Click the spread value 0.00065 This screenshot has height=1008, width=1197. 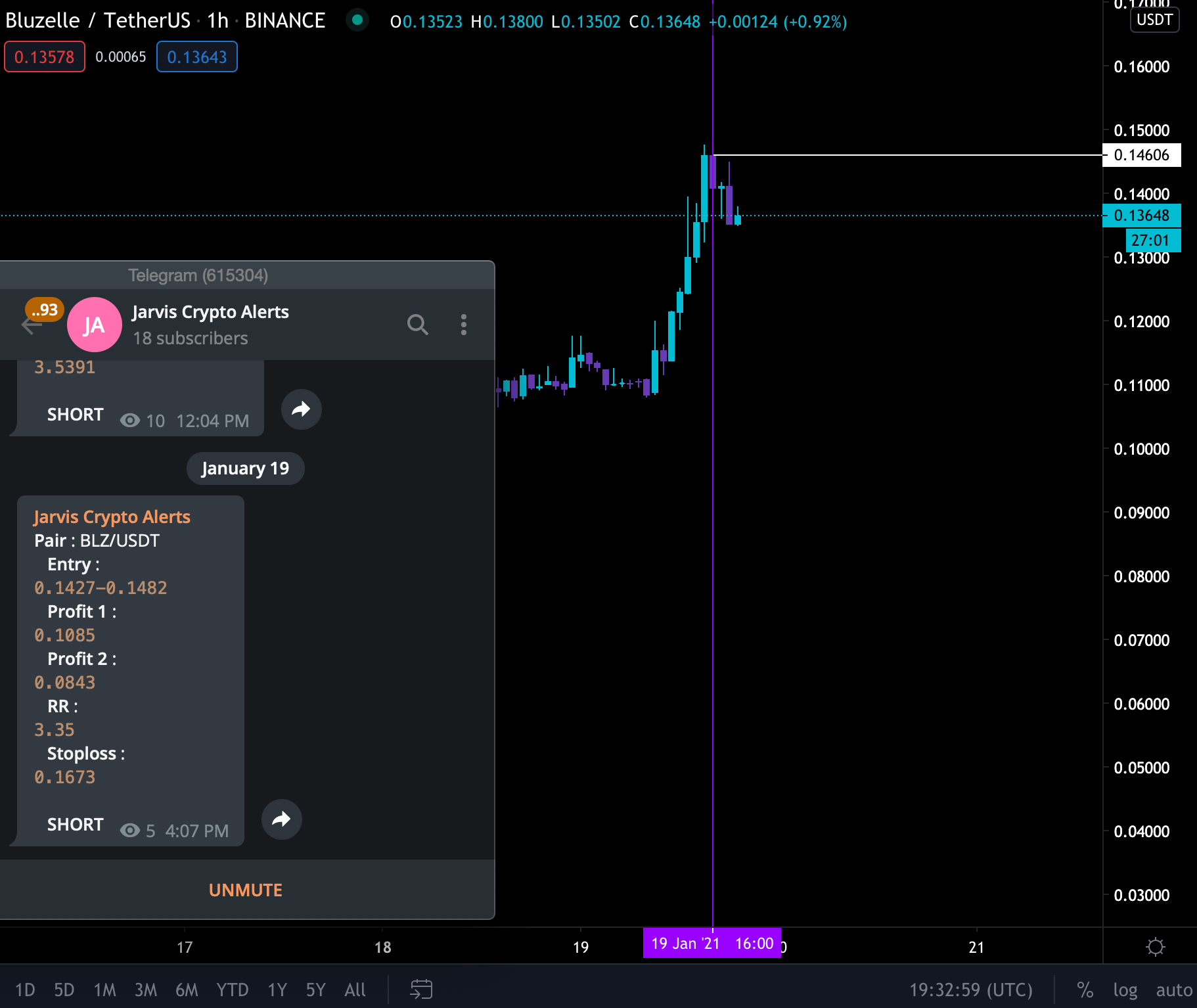[121, 57]
